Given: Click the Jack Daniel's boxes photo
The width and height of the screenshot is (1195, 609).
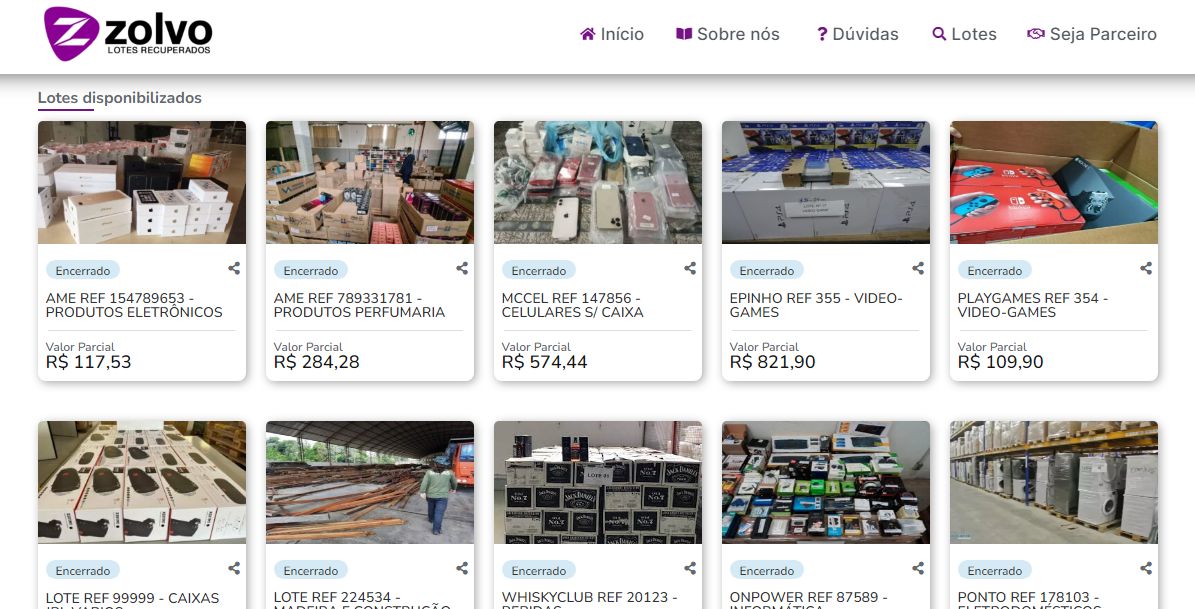Looking at the screenshot, I should pos(598,482).
